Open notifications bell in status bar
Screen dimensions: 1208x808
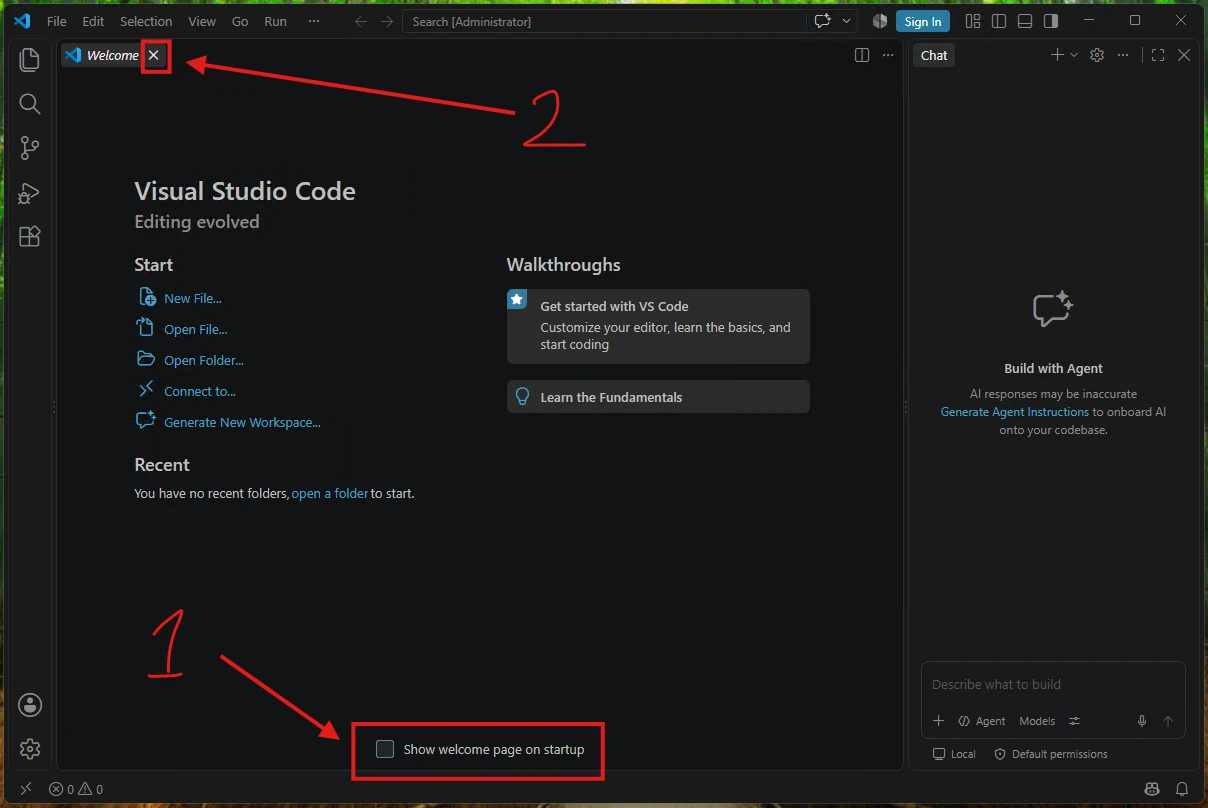(x=1182, y=789)
